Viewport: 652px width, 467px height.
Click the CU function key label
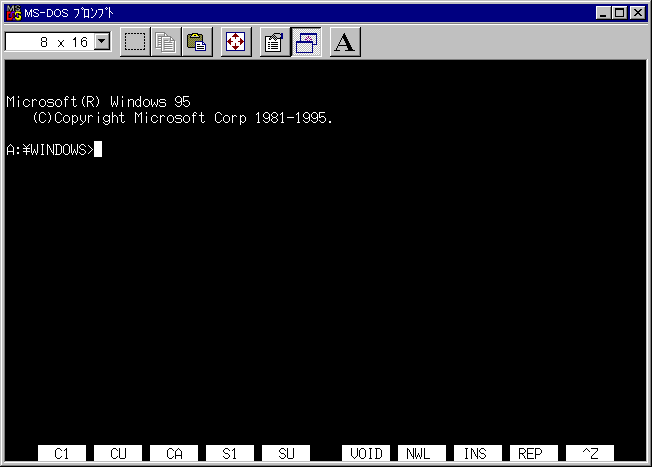[x=118, y=453]
